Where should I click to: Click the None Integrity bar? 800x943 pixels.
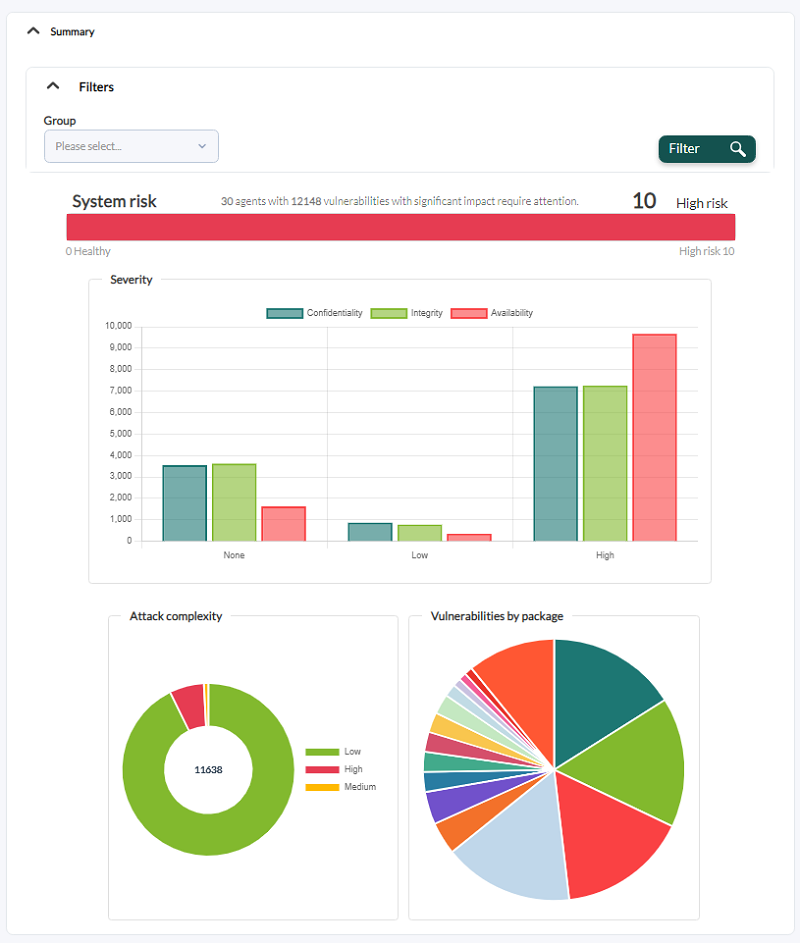tap(234, 502)
